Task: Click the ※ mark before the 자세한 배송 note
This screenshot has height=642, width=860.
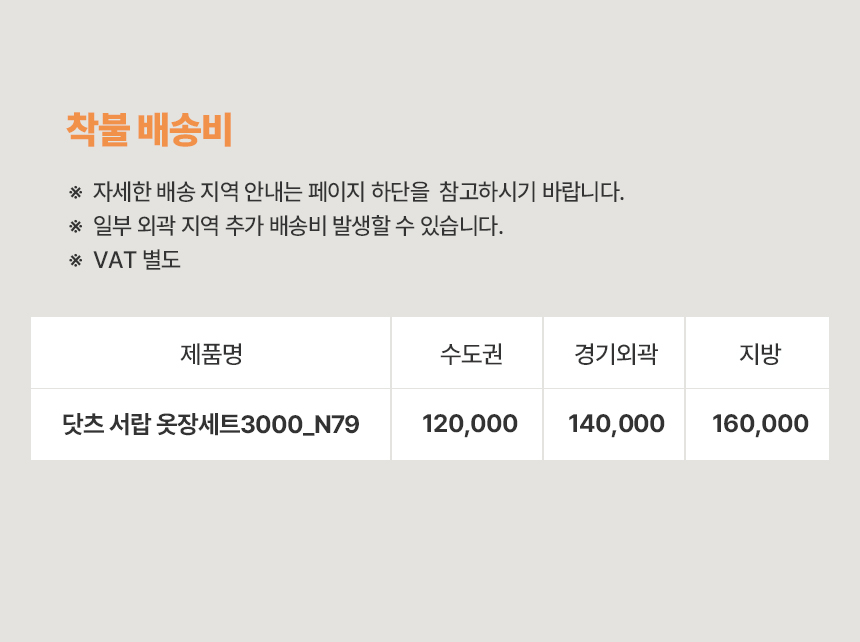Action: (x=75, y=192)
